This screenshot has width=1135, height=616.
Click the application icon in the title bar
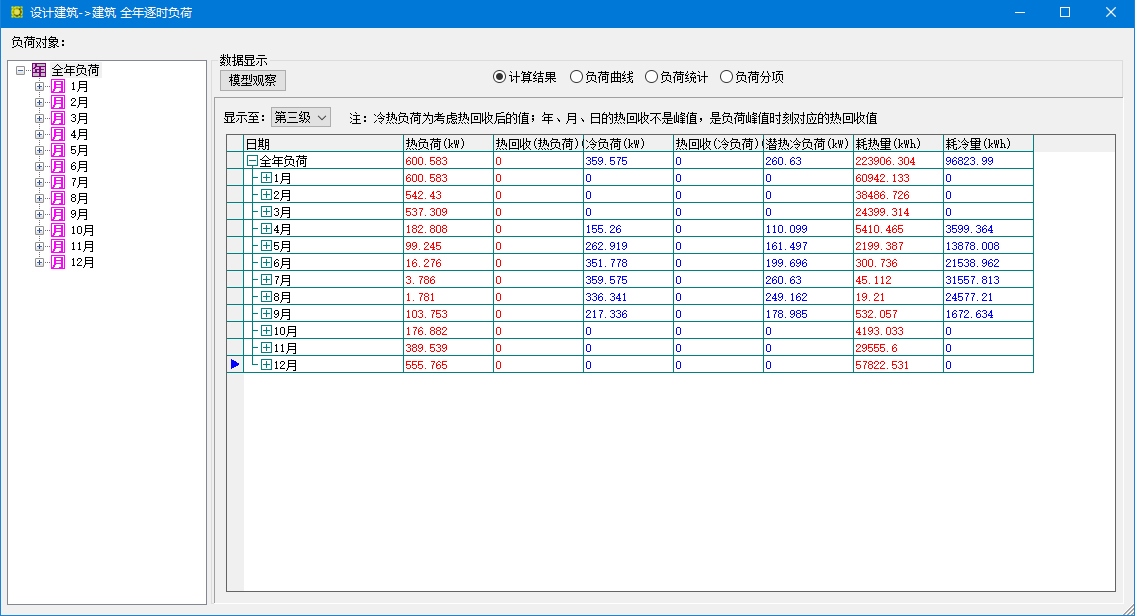16,13
